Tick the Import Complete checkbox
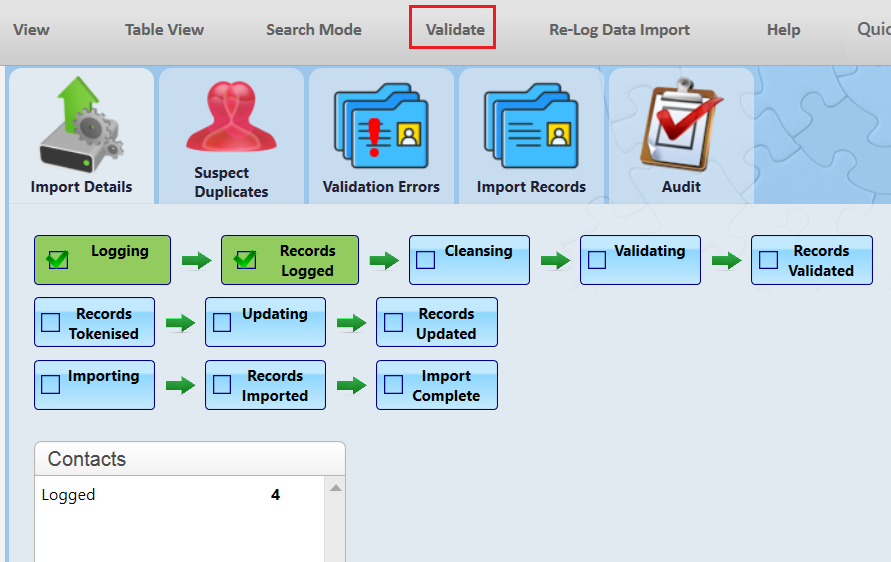Screen dimensions: 891x562 pos(393,385)
